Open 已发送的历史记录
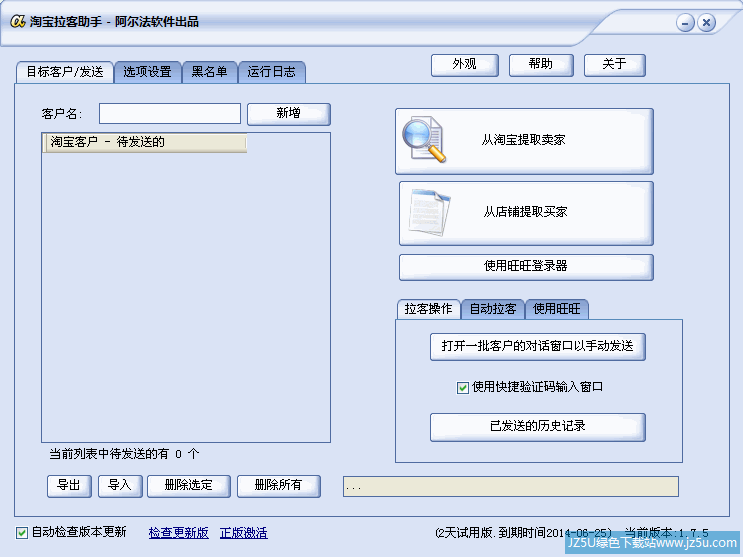The width and height of the screenshot is (743, 557). (537, 427)
